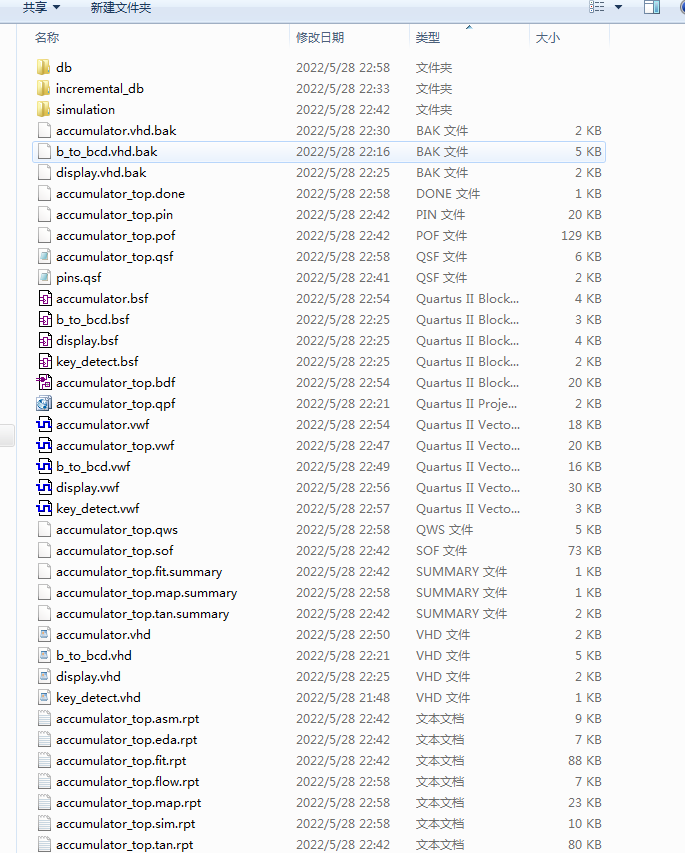Sort by 类型 column header
This screenshot has height=853, width=685.
tap(428, 38)
